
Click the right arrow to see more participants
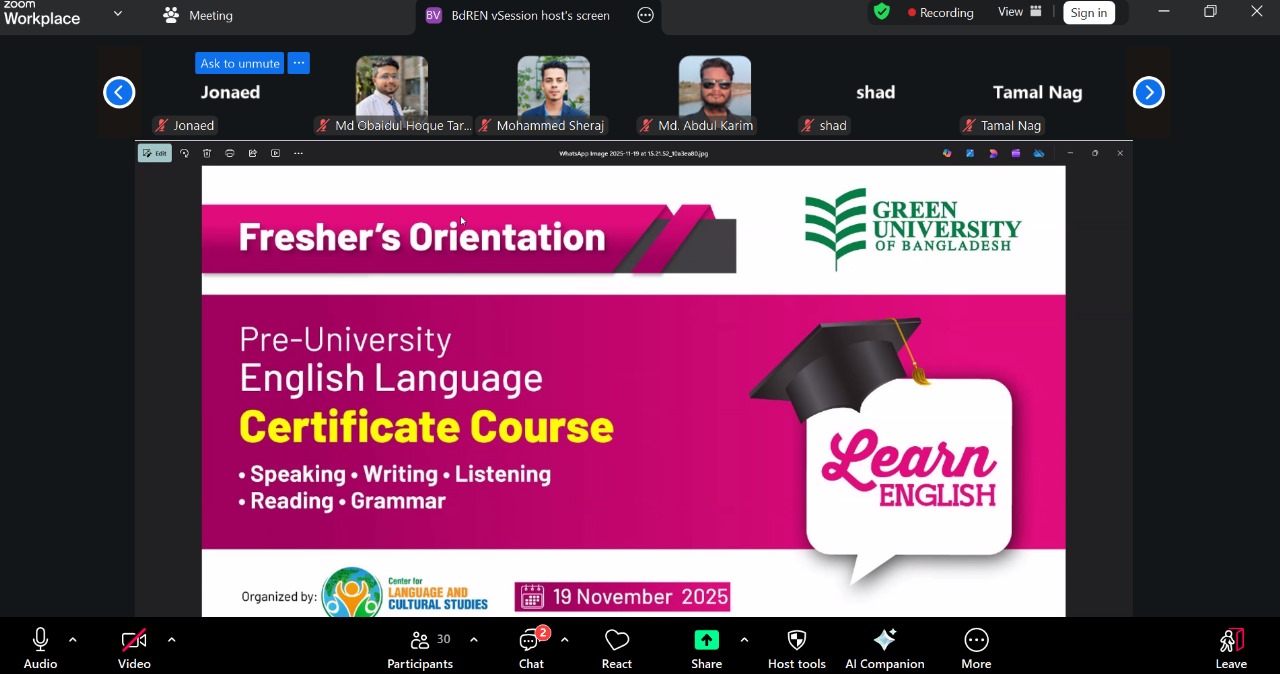tap(1148, 92)
